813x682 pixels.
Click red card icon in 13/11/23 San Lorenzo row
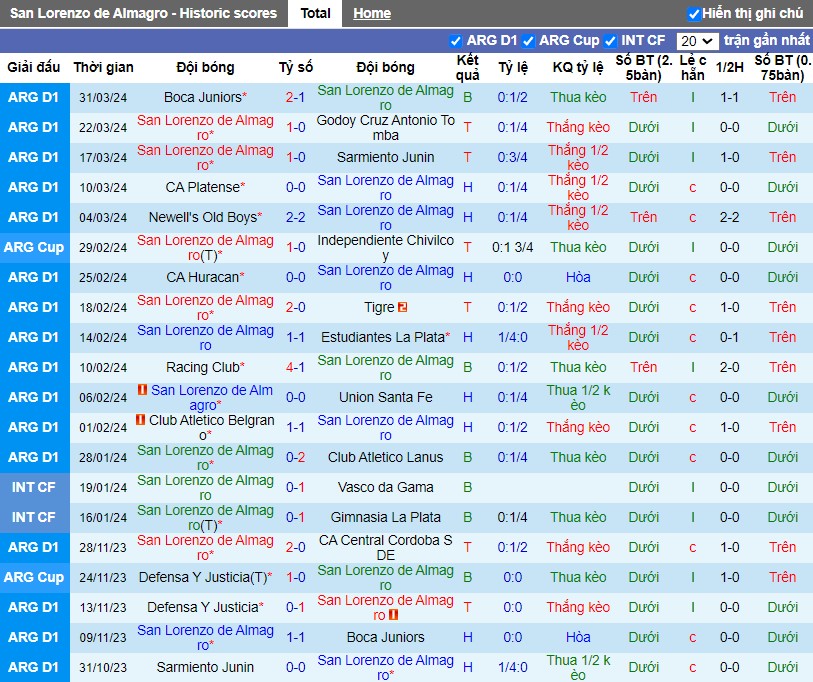(x=394, y=615)
